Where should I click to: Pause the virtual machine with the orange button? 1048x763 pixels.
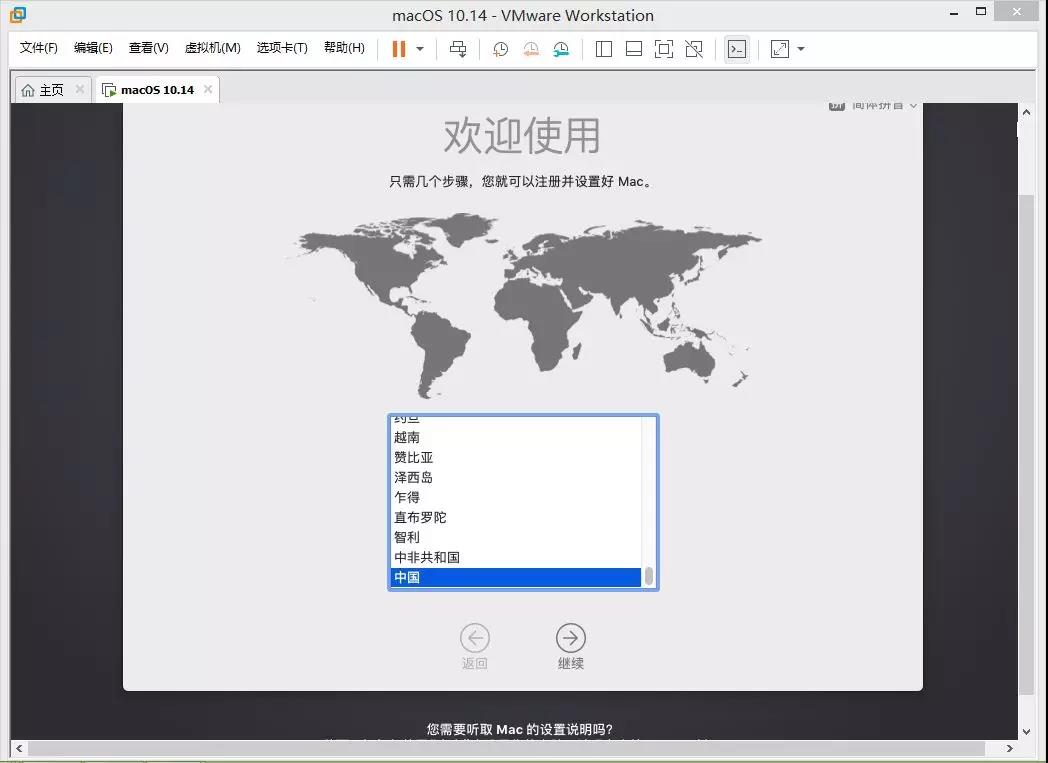398,49
